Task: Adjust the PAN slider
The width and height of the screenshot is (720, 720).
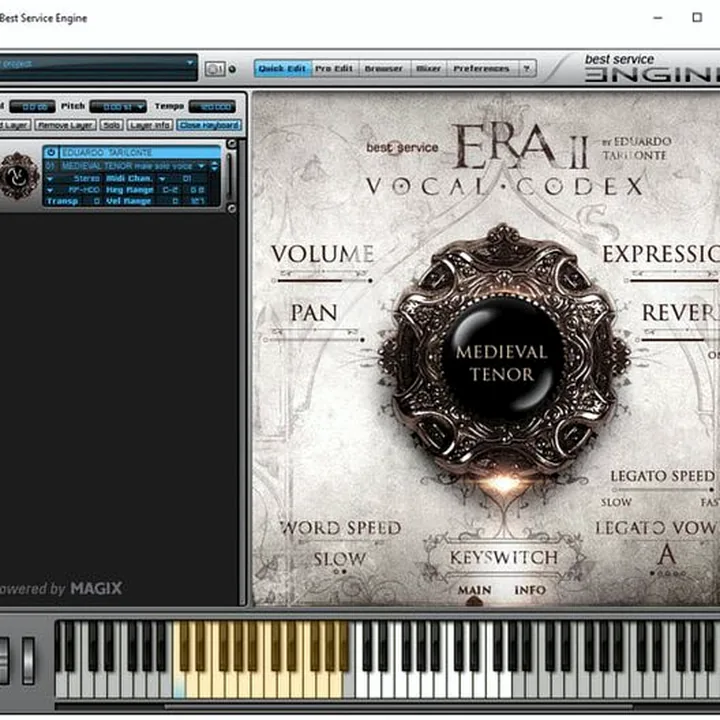Action: (315, 340)
